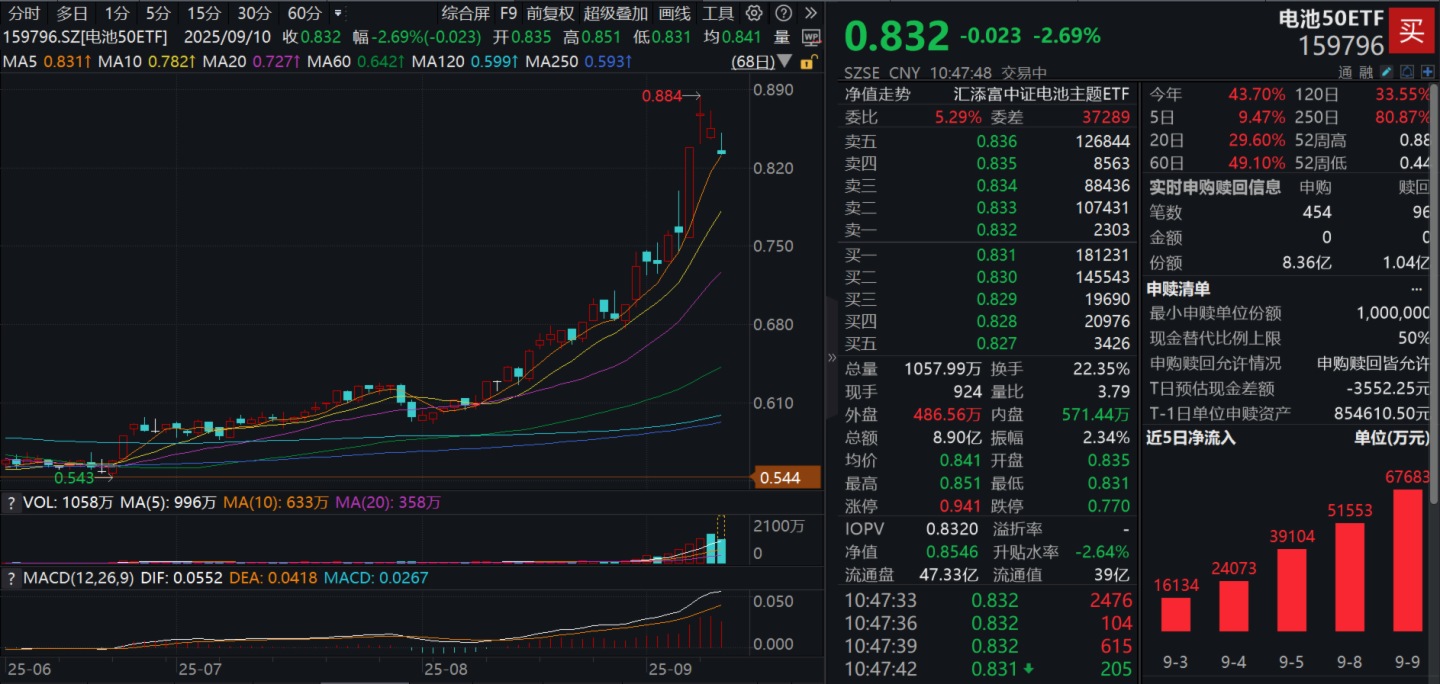The image size is (1440, 684).
Task: Open MACD indicator help question mark
Action: 11,578
